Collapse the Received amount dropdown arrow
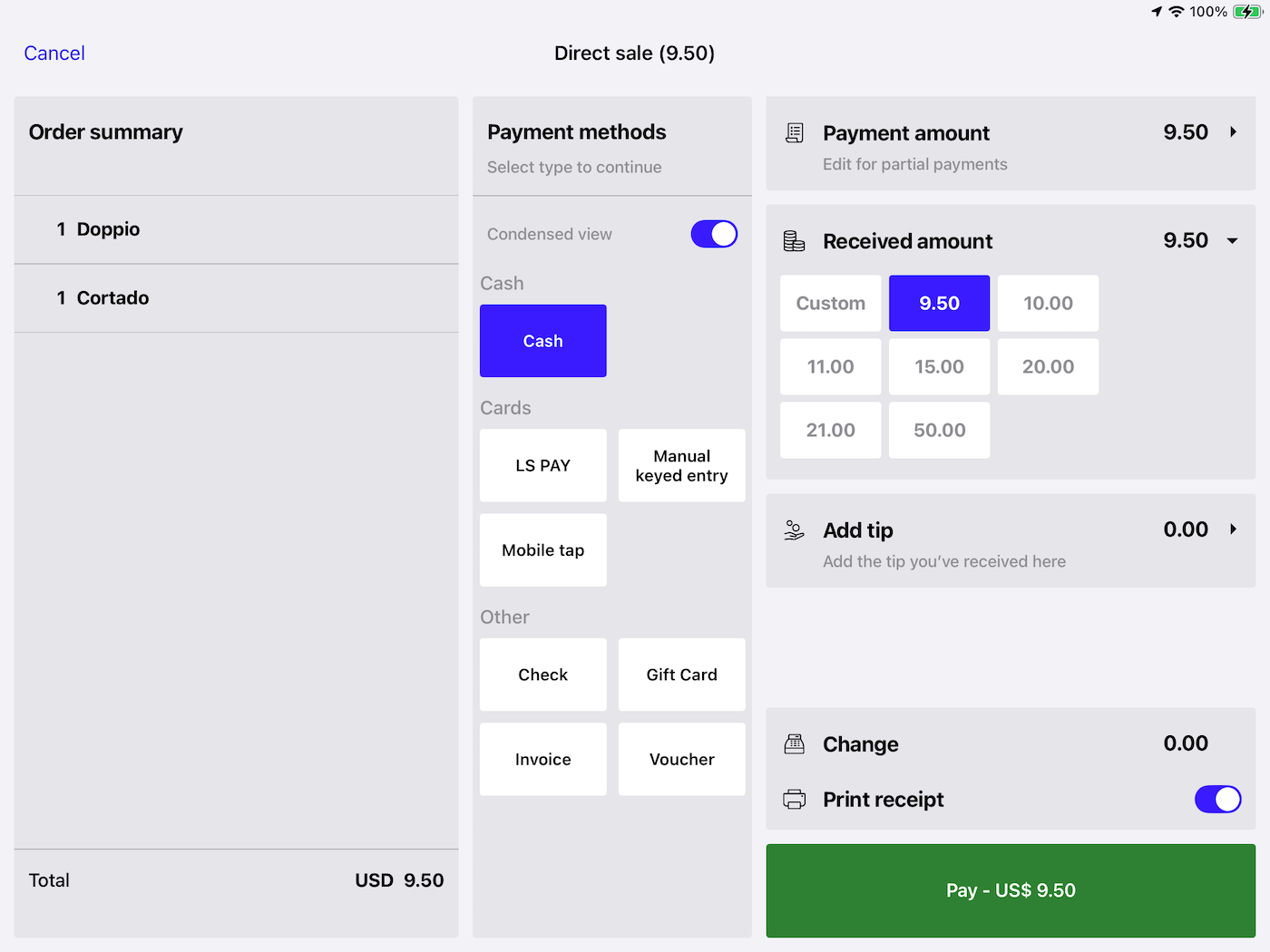 (x=1232, y=240)
